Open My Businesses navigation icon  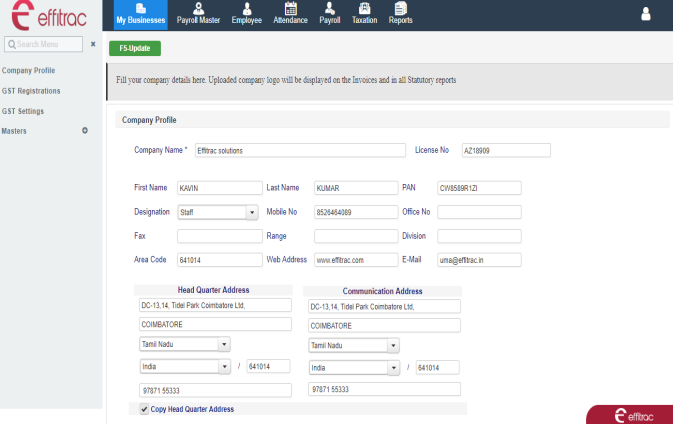point(139,9)
